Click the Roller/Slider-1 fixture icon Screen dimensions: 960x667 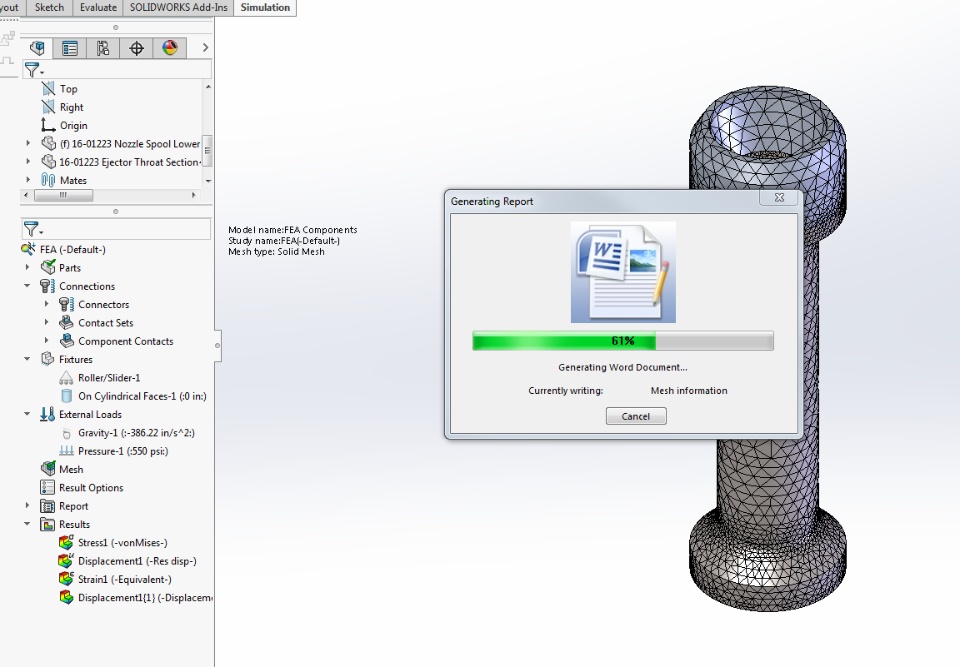point(66,378)
